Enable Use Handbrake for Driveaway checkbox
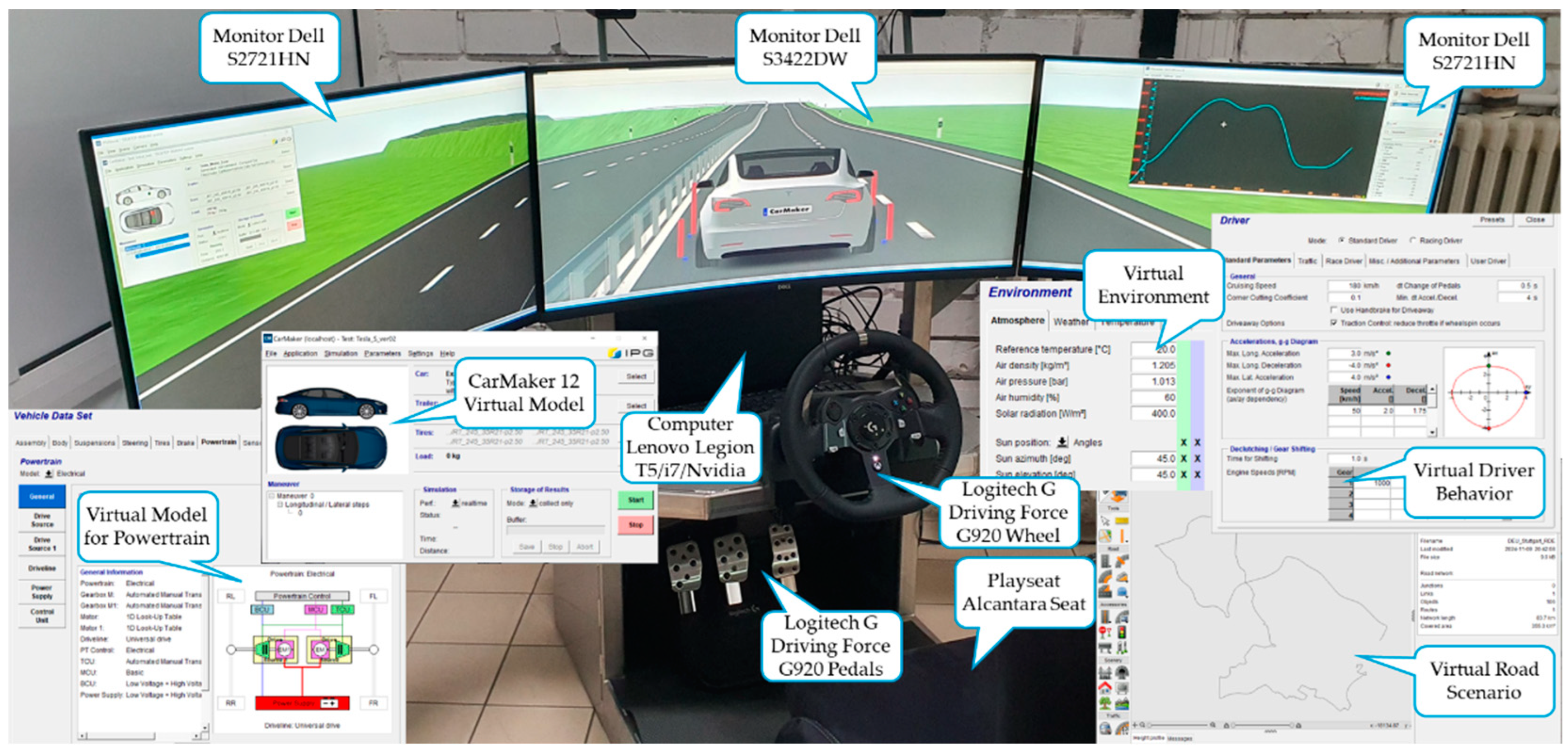This screenshot has height=750, width=1568. click(x=1334, y=310)
